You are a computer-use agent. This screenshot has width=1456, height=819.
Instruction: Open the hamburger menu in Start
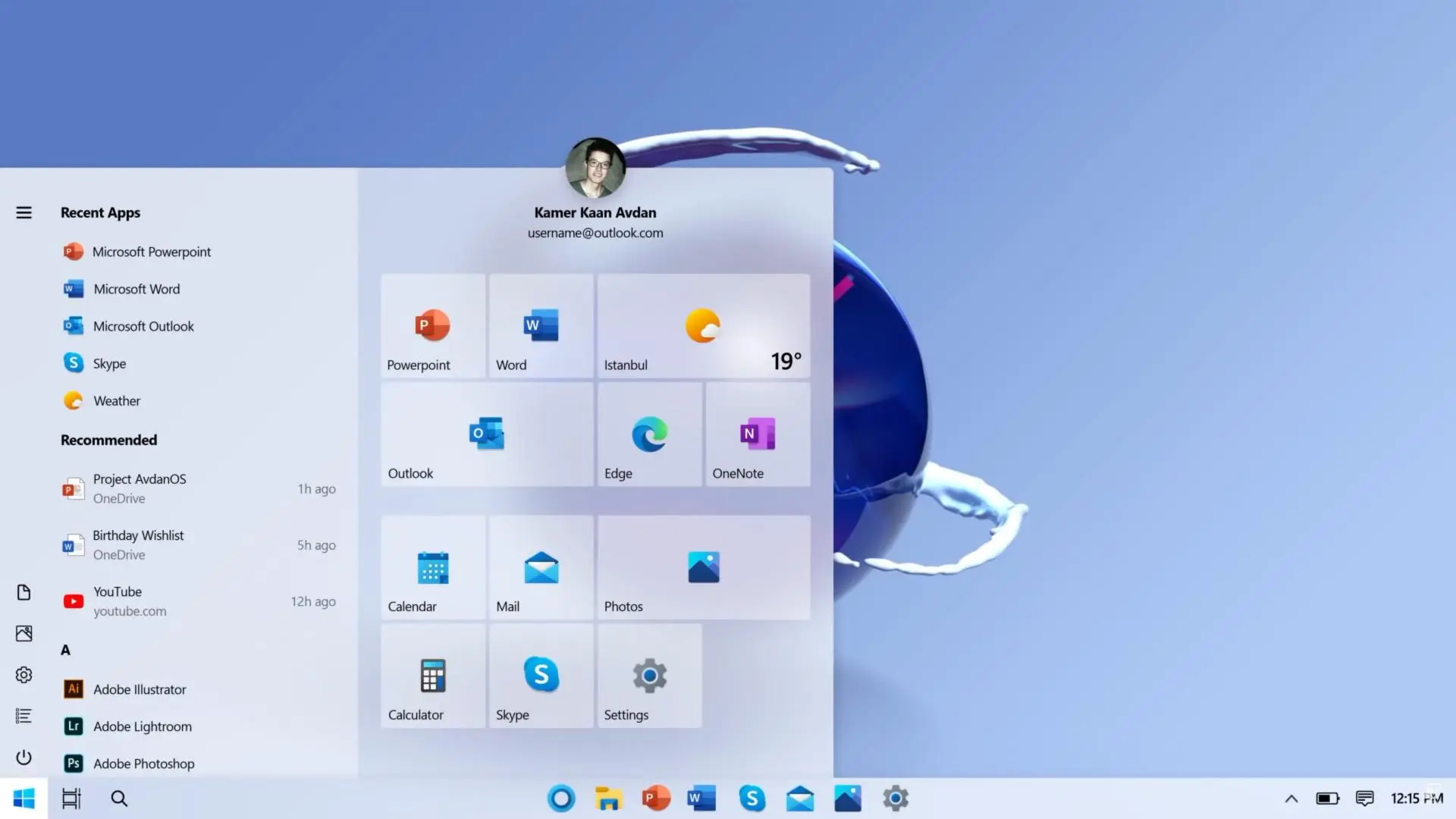point(24,213)
